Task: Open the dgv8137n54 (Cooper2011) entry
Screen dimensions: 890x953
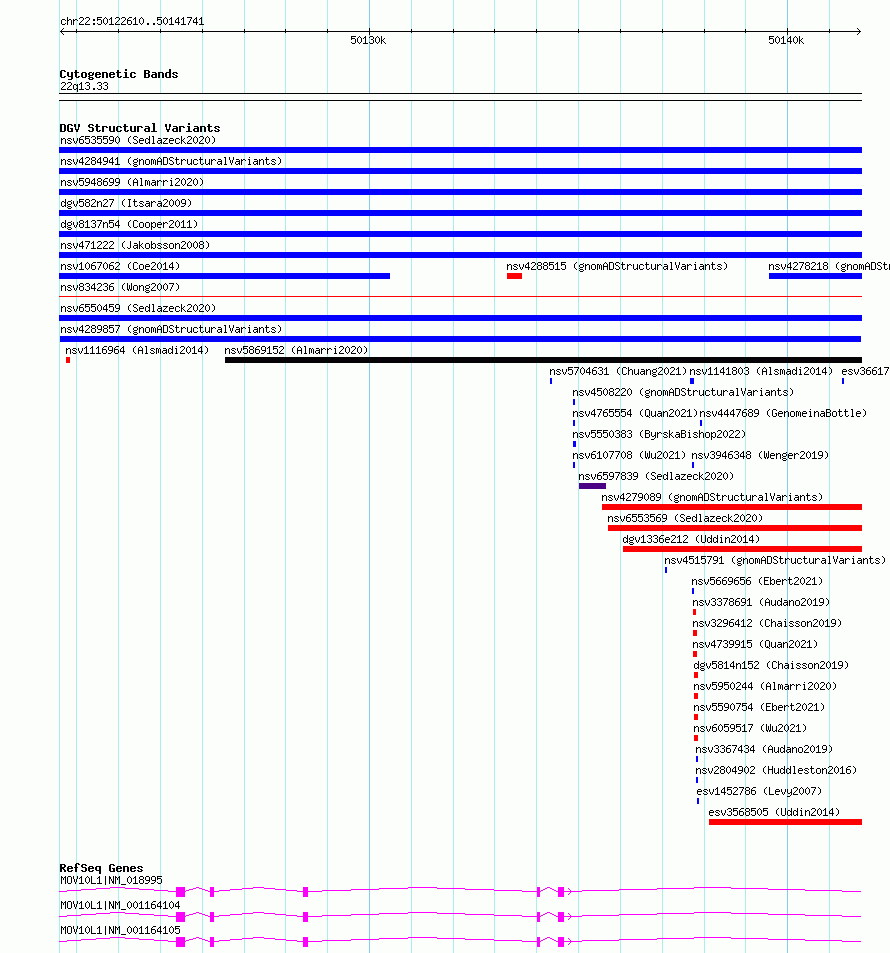Action: point(129,224)
